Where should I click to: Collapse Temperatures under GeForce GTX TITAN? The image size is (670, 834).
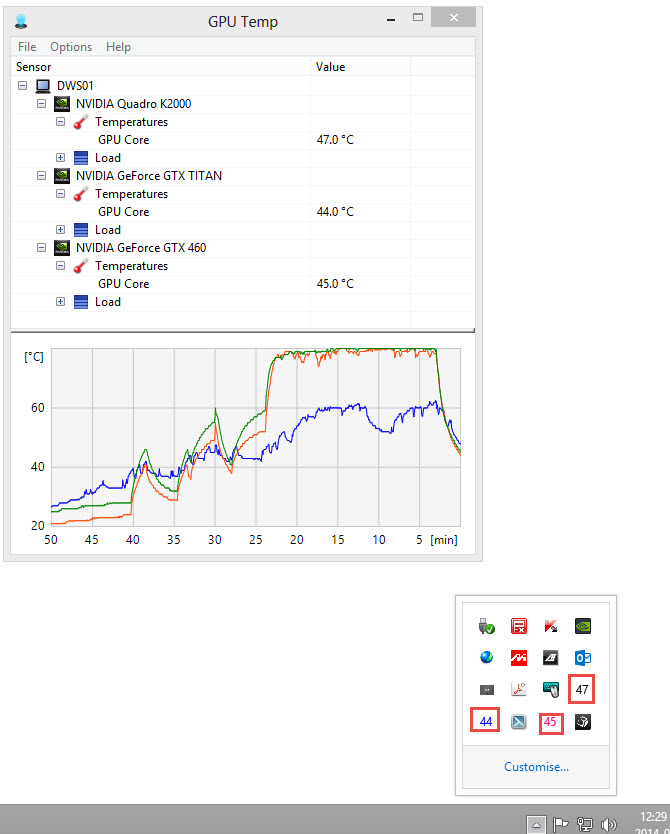(61, 194)
